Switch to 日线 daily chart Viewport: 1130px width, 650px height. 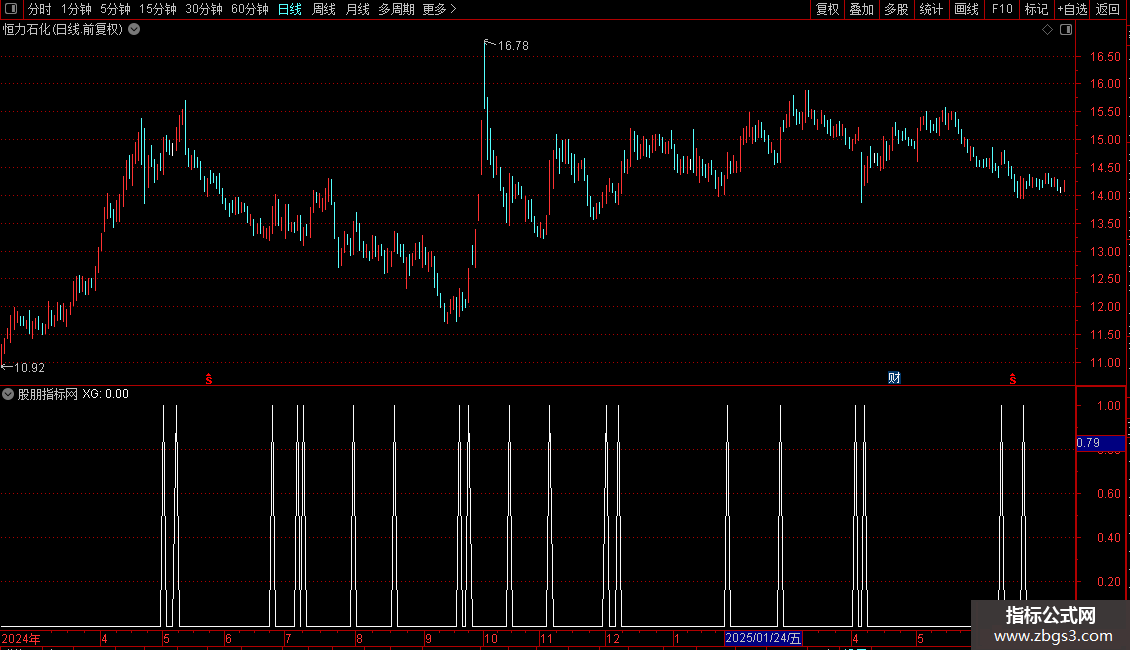290,9
